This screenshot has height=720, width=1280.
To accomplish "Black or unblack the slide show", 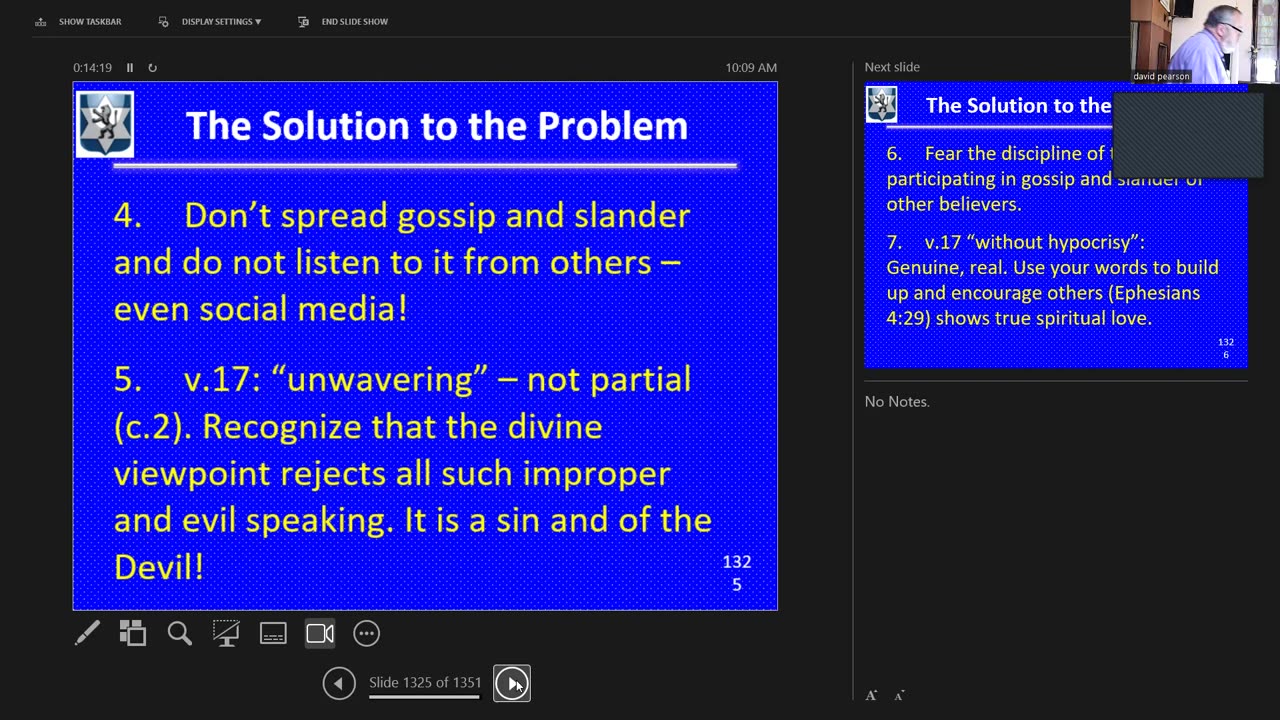I will coord(226,633).
